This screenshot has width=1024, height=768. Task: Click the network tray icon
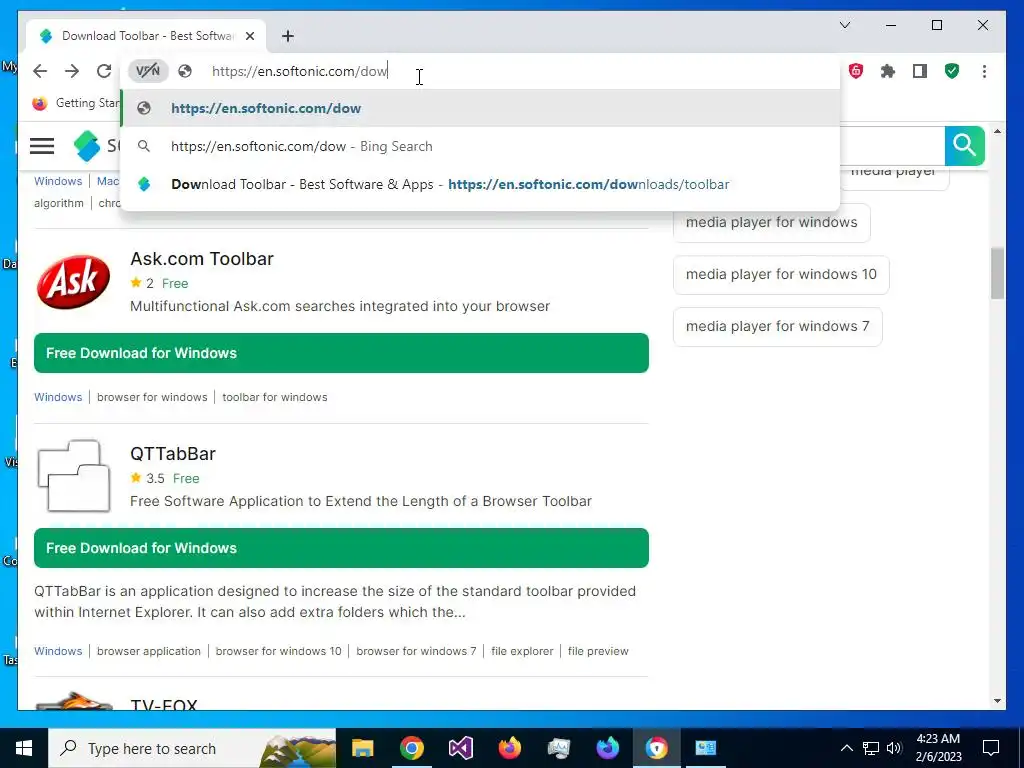point(871,748)
